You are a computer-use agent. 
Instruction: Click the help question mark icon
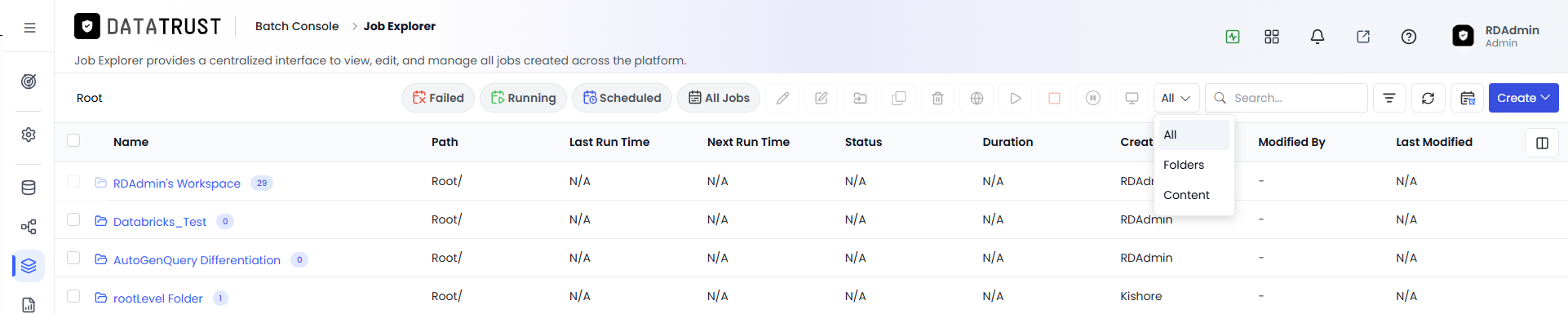pos(1408,37)
